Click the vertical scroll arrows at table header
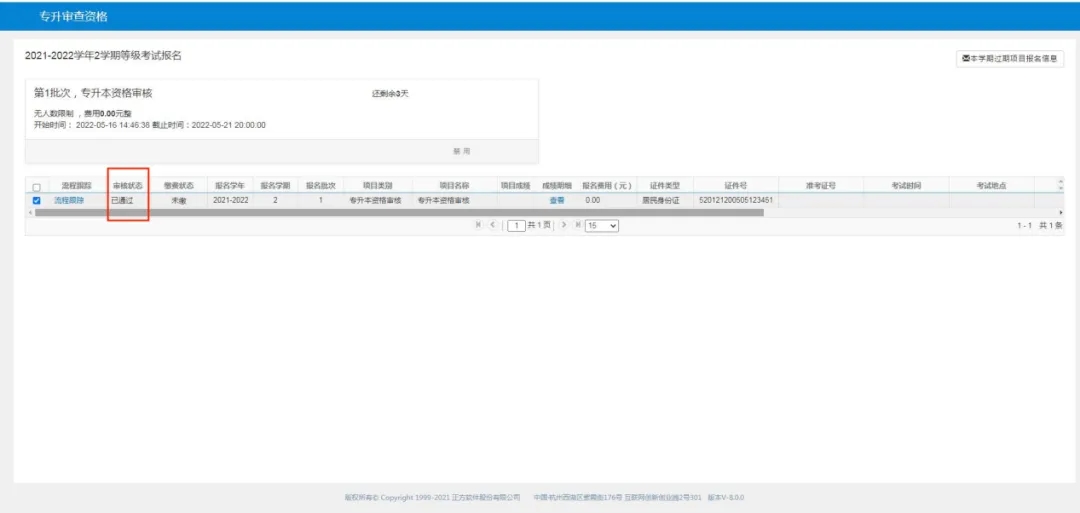This screenshot has height=513, width=1080. point(1060,185)
